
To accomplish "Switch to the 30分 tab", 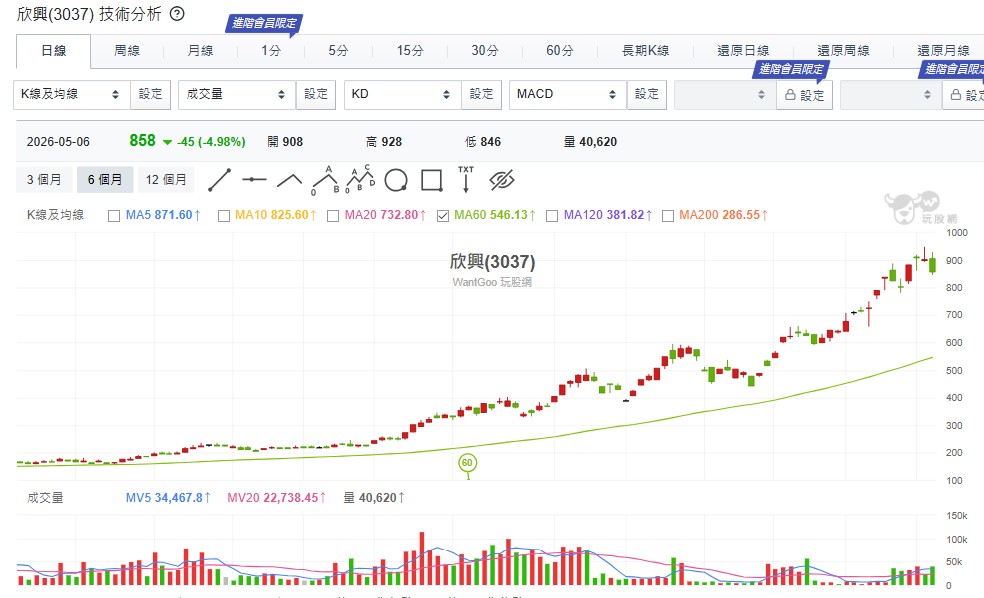I will click(x=485, y=51).
